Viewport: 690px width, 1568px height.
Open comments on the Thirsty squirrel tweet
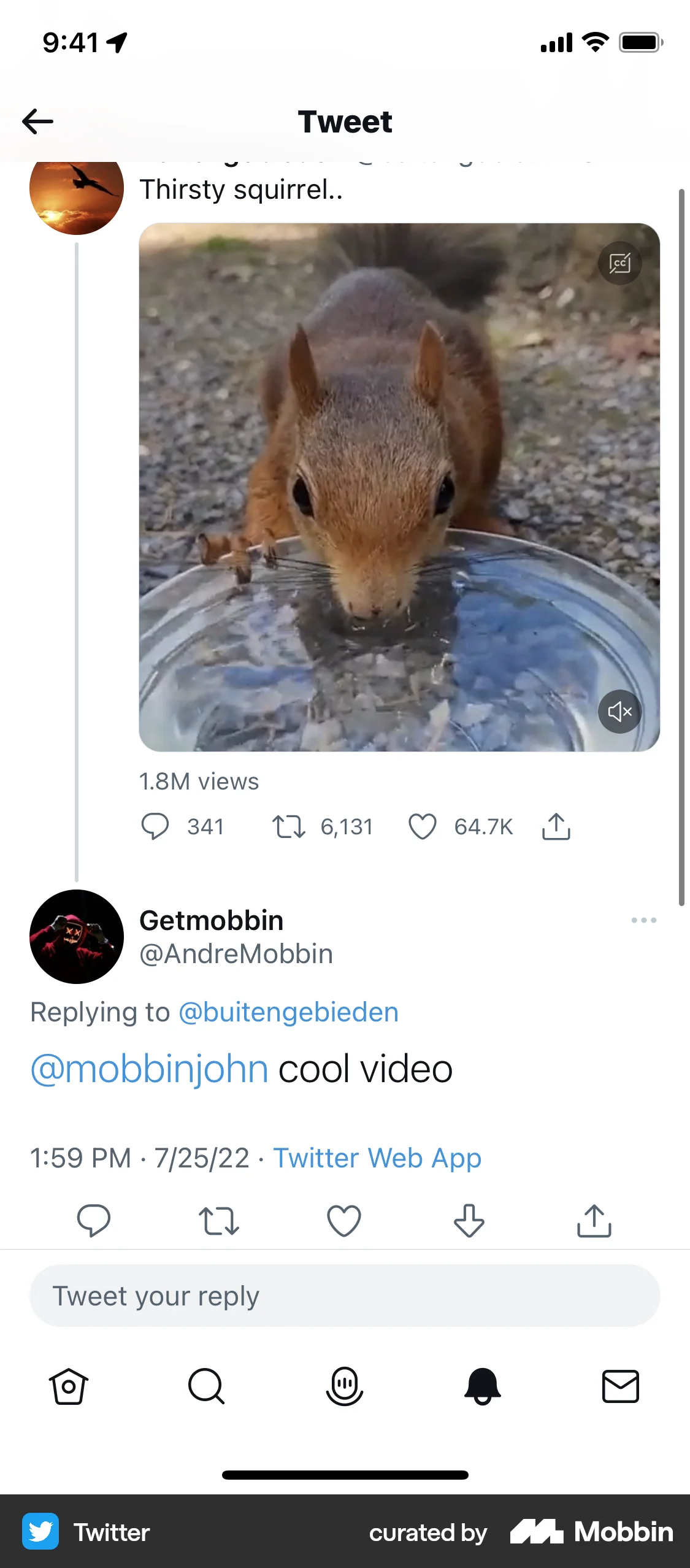[155, 826]
